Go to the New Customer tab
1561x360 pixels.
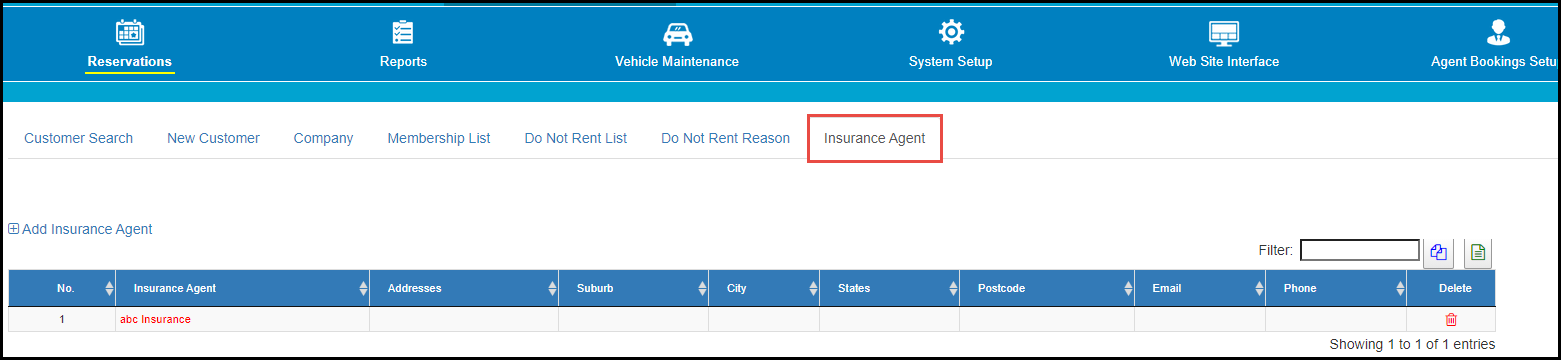[213, 138]
